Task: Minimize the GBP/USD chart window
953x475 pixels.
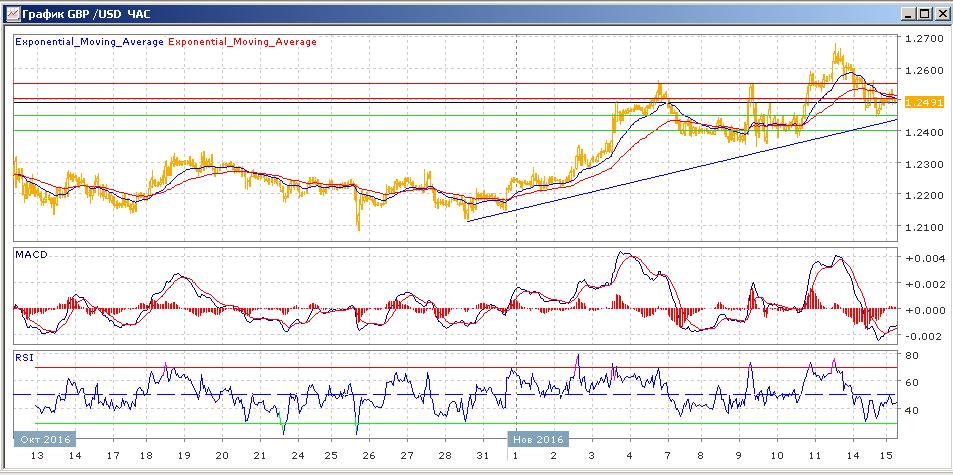Action: (x=909, y=13)
